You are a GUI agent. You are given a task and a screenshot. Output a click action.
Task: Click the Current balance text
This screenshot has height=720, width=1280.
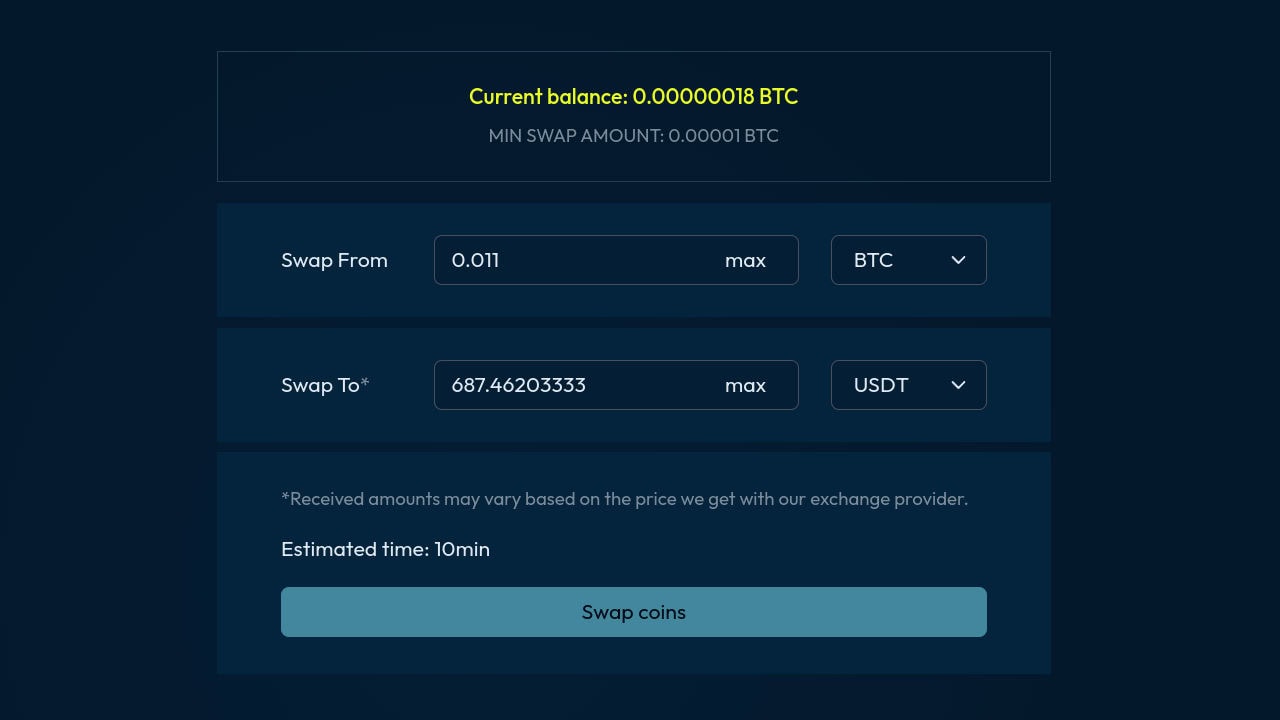point(634,97)
